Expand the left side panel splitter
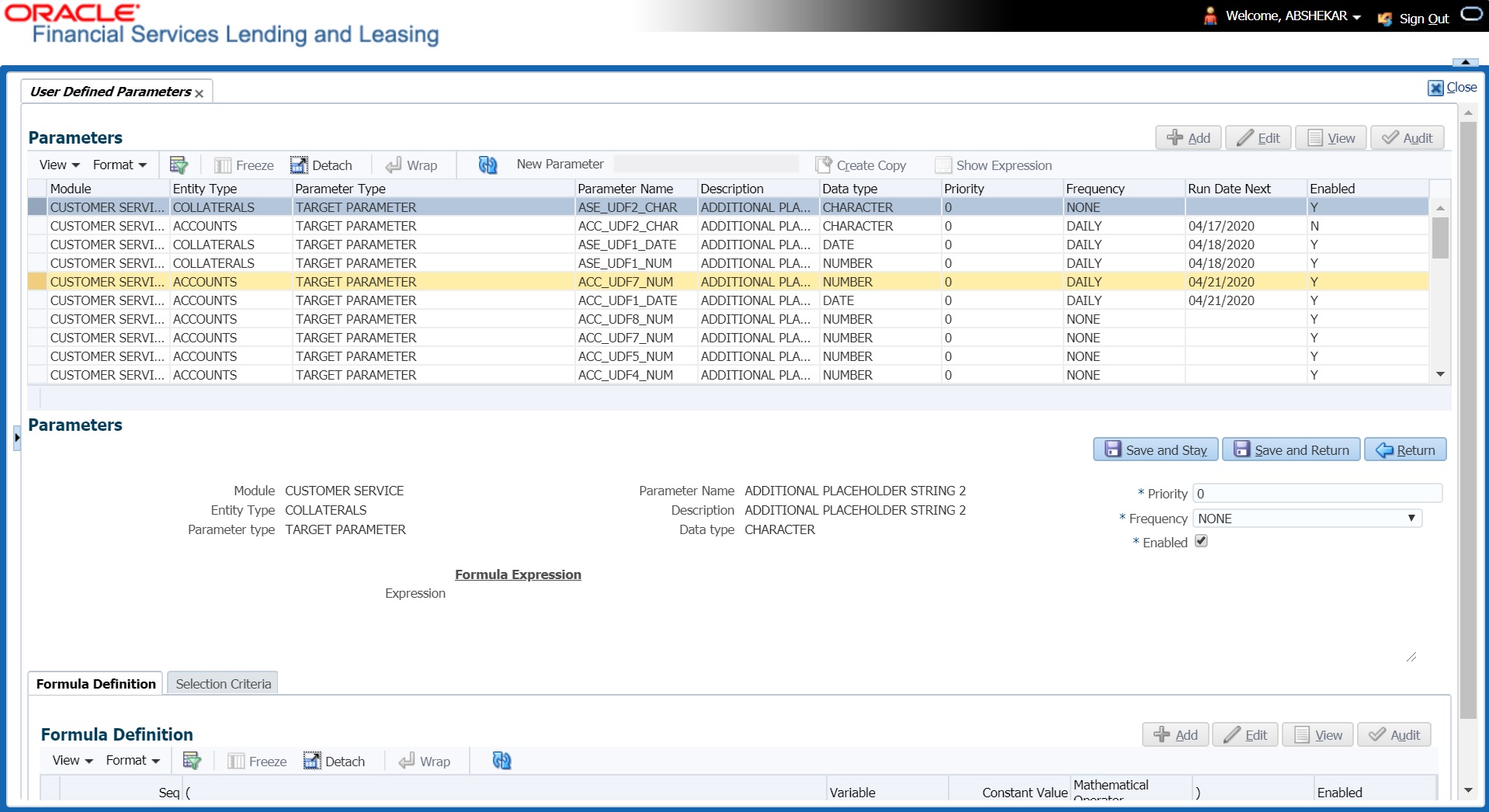 17,438
